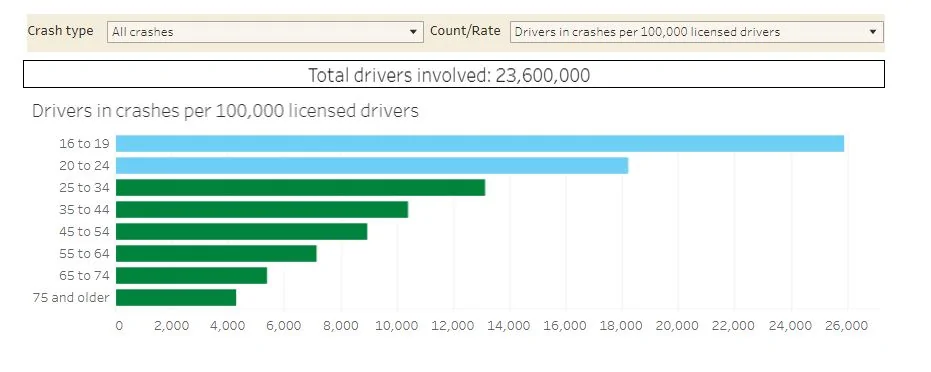931x372 pixels.
Task: Click the 14,000 x-axis tick label
Action: 510,326
